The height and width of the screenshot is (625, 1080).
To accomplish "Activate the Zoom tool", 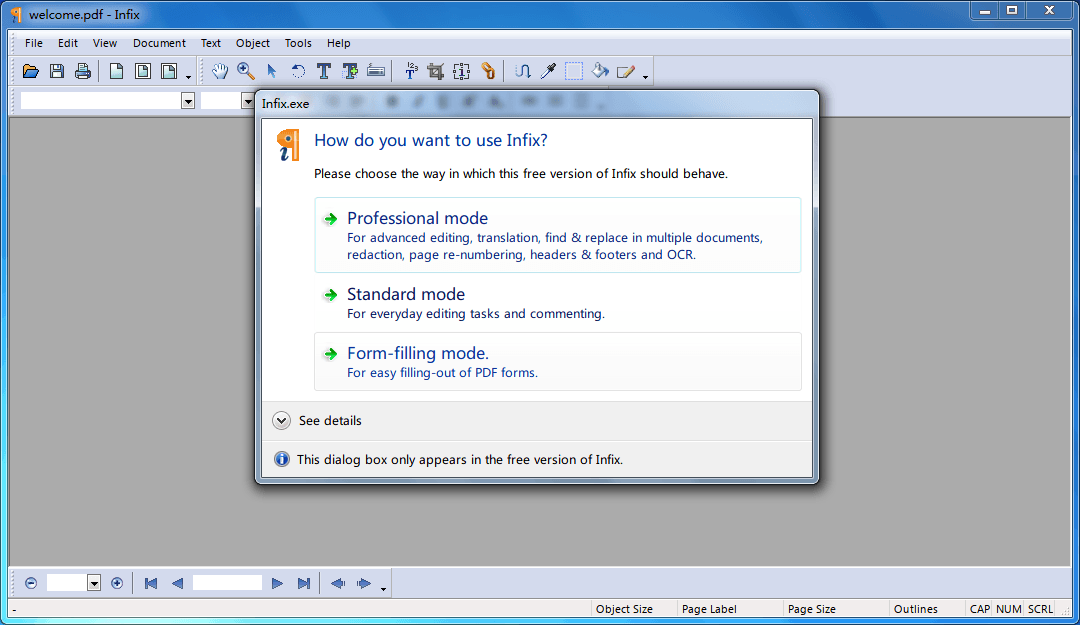I will click(x=246, y=71).
